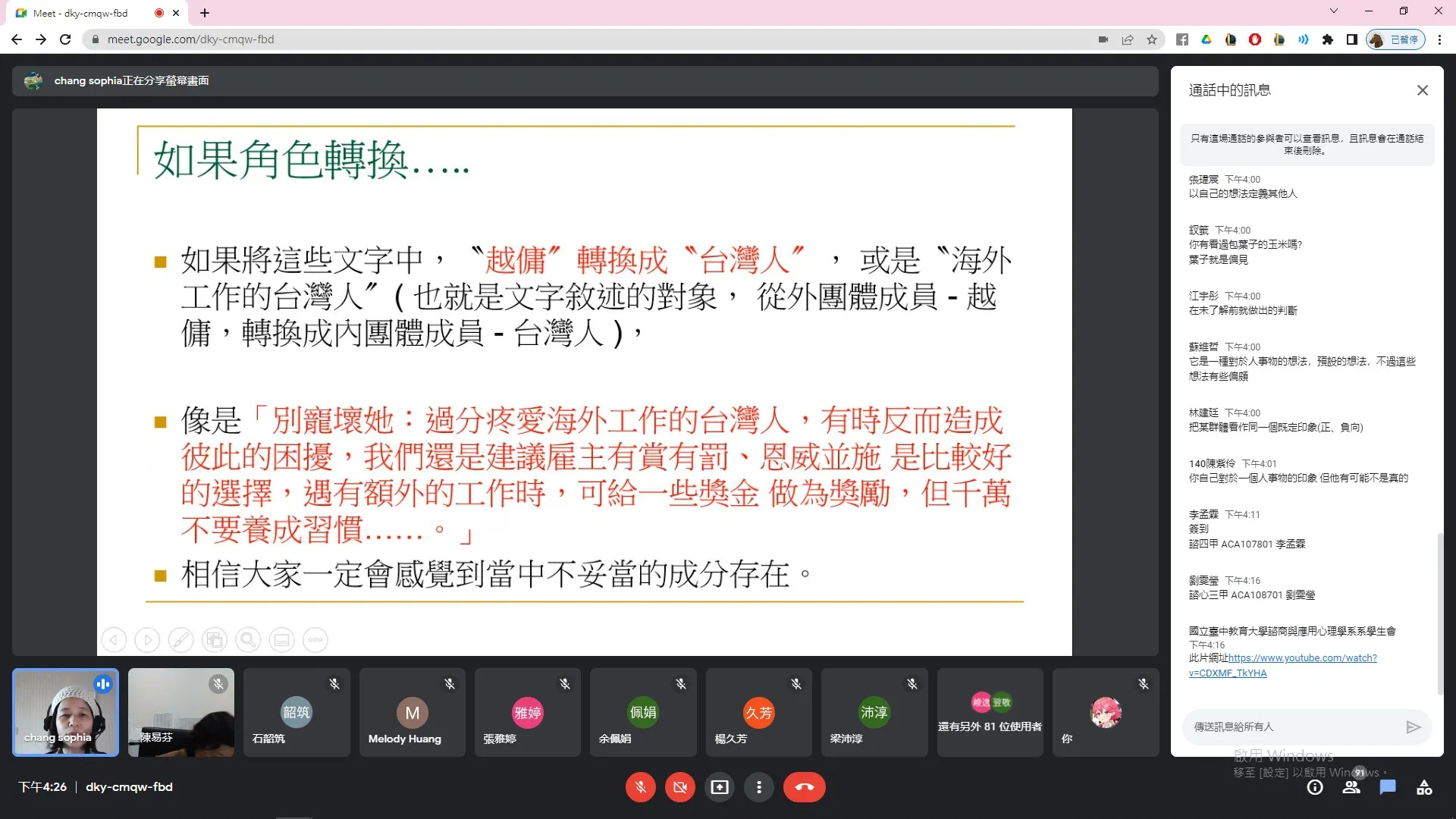Open the meeting details info icon
This screenshot has width=1456, height=819.
coord(1315,787)
